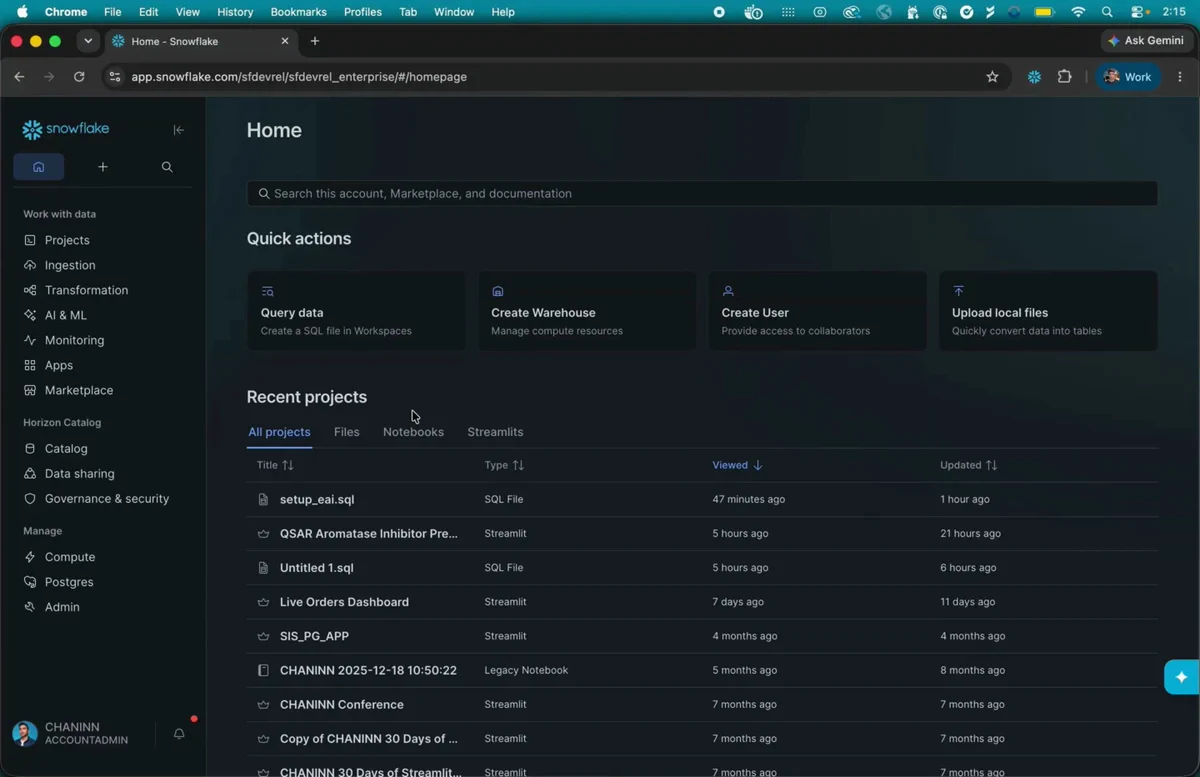Open the sidebar search magnifier icon

tap(167, 167)
